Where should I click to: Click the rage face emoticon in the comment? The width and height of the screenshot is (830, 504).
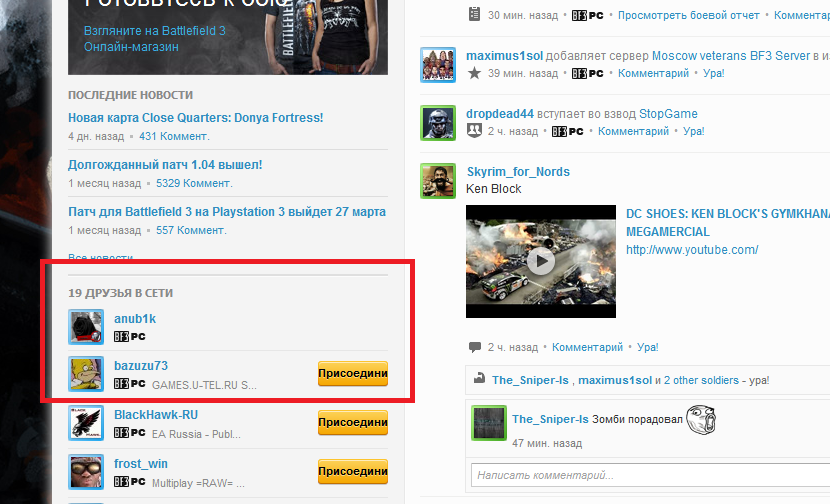[701, 420]
